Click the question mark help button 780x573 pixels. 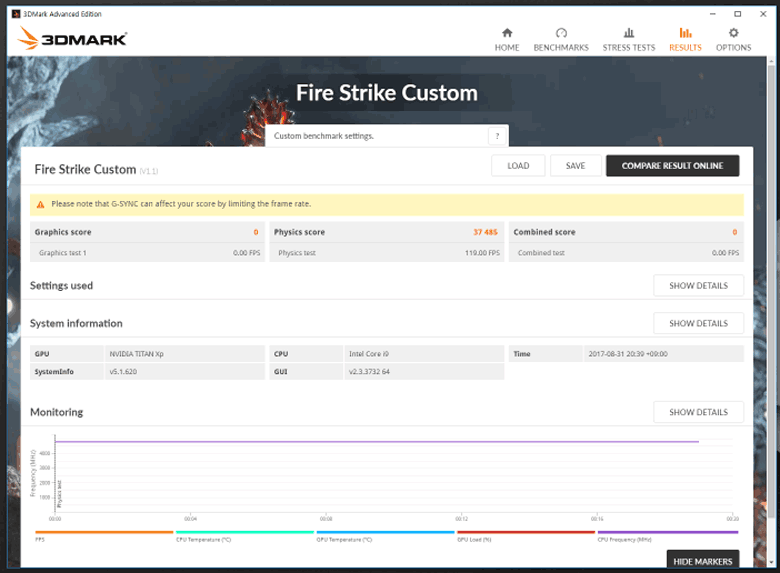(497, 136)
